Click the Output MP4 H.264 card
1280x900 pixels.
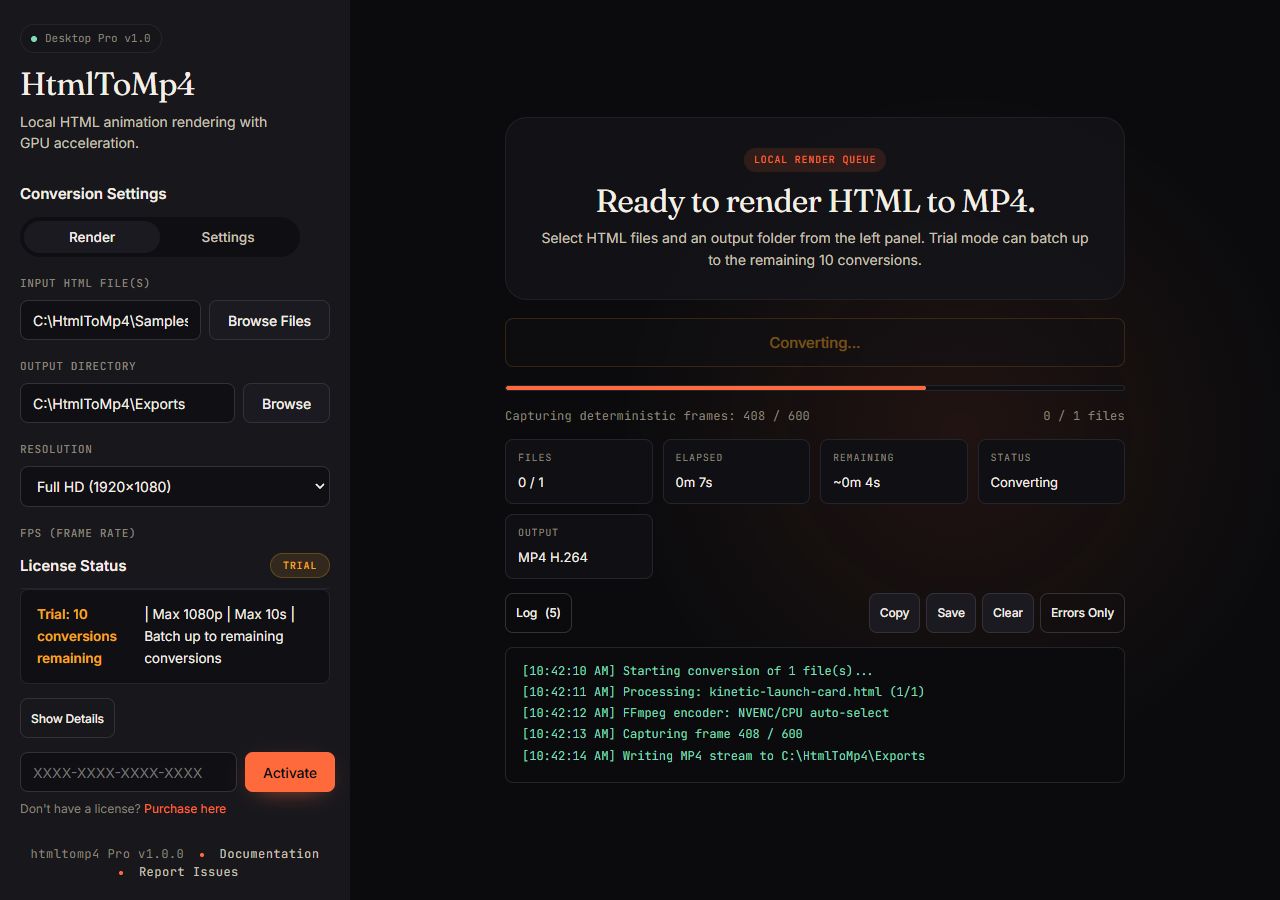point(579,546)
